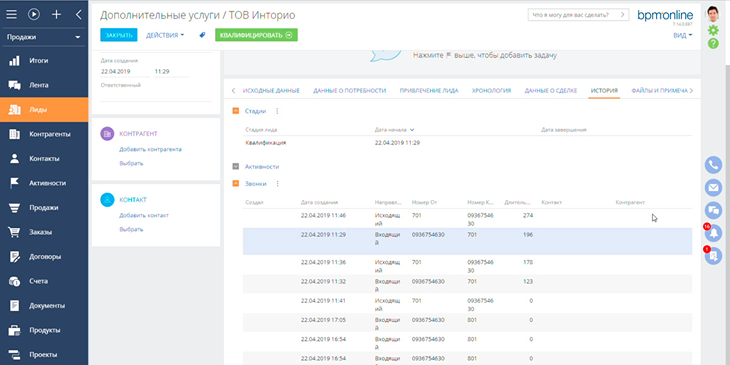
Task: Click the Добавить контрагента link
Action: (150, 149)
